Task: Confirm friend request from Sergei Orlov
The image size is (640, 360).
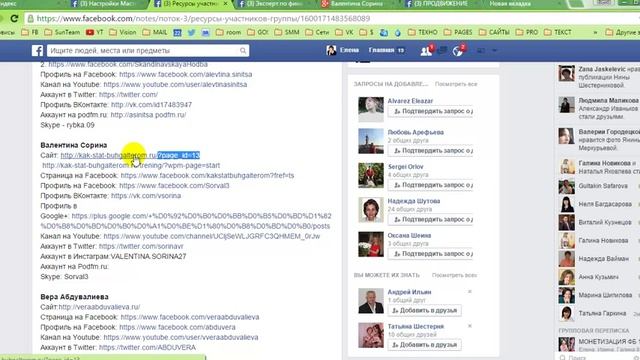Action: pos(430,185)
